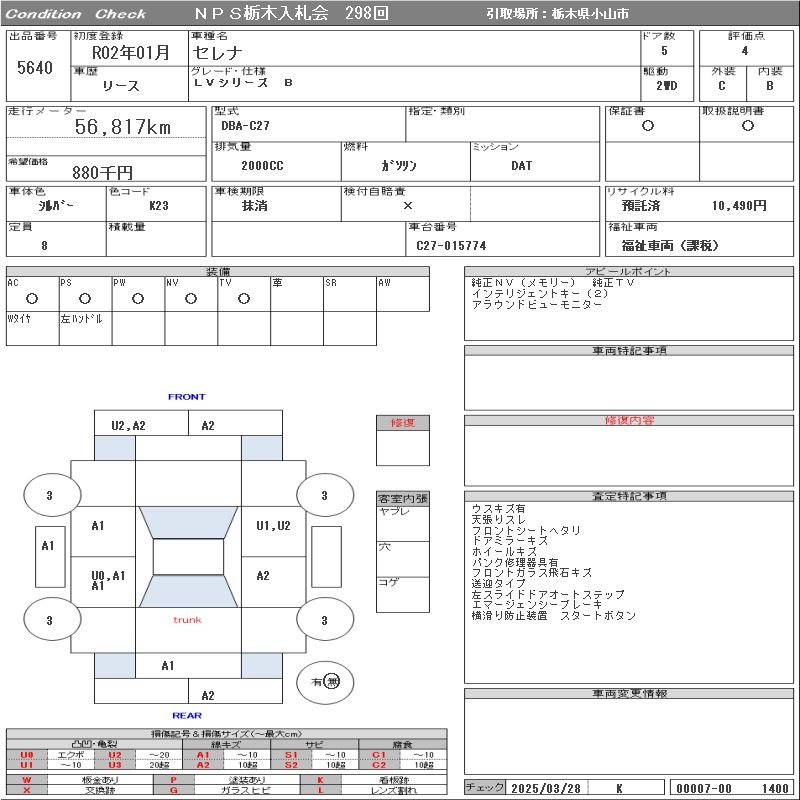This screenshot has height=800, width=800.
Task: Click the 査定特記事項 section header
Action: [629, 496]
